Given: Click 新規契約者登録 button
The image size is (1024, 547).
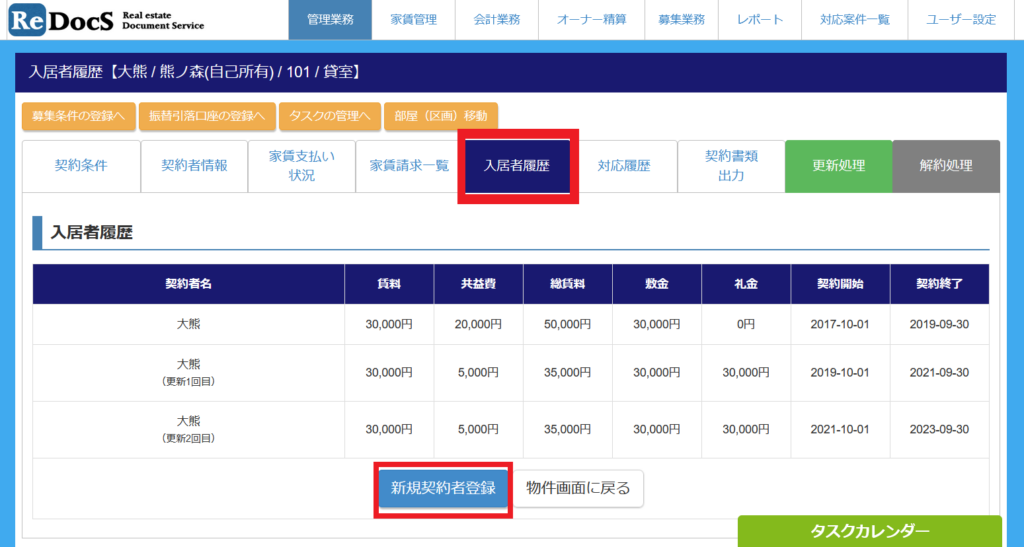Looking at the screenshot, I should pyautogui.click(x=443, y=488).
